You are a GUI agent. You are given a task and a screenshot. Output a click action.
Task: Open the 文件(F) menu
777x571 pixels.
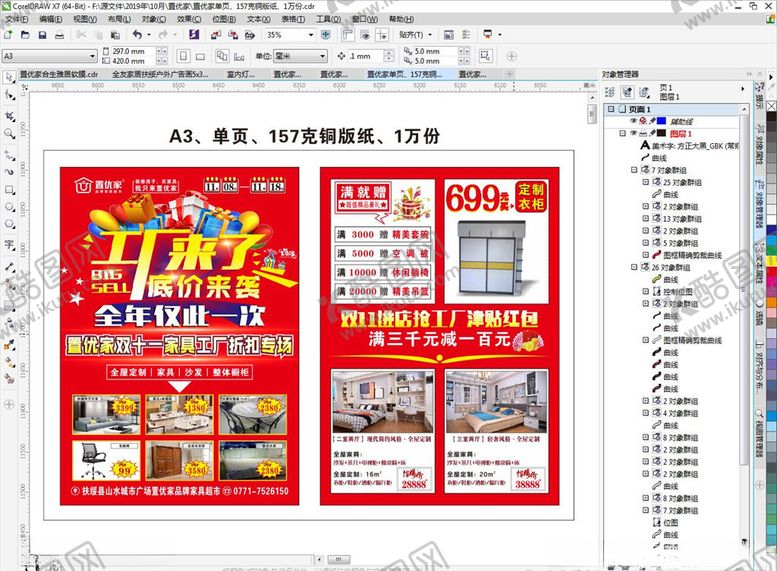(16, 19)
